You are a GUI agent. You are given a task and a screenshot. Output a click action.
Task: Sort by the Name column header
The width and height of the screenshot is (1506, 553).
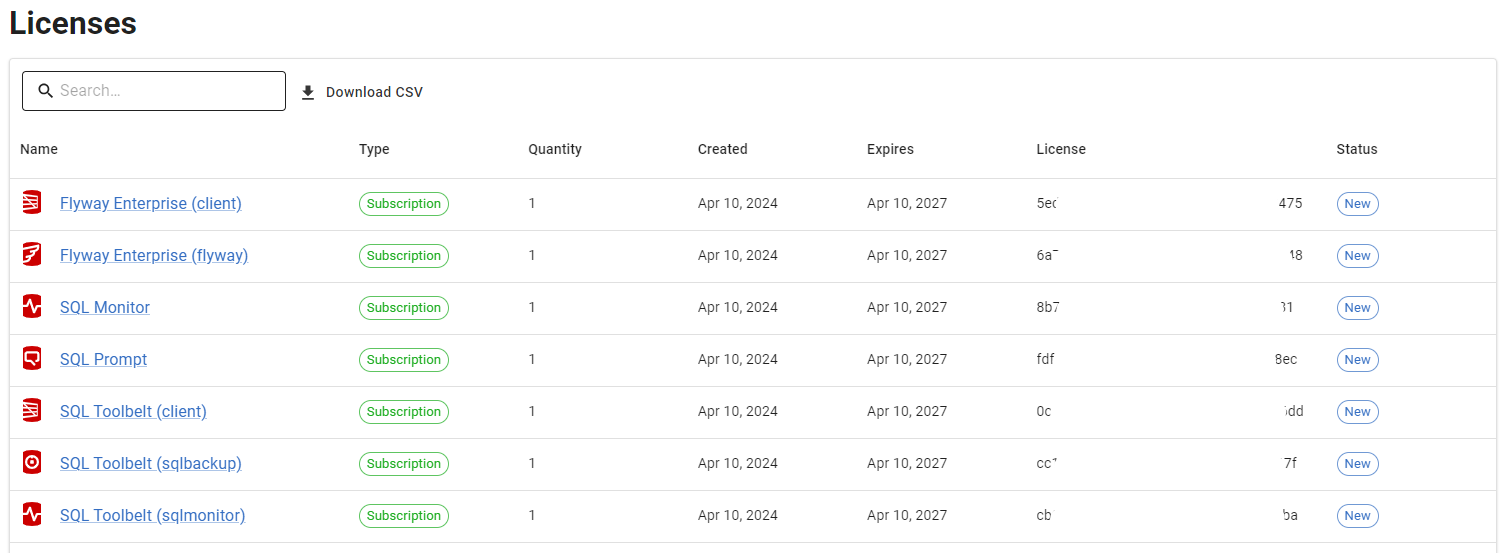(x=39, y=149)
